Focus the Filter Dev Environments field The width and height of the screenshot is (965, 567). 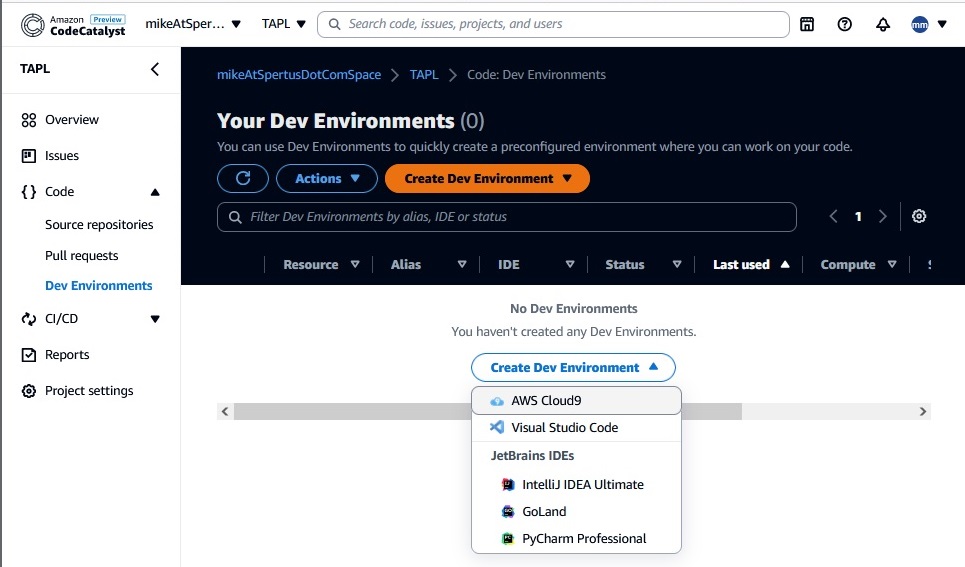507,217
